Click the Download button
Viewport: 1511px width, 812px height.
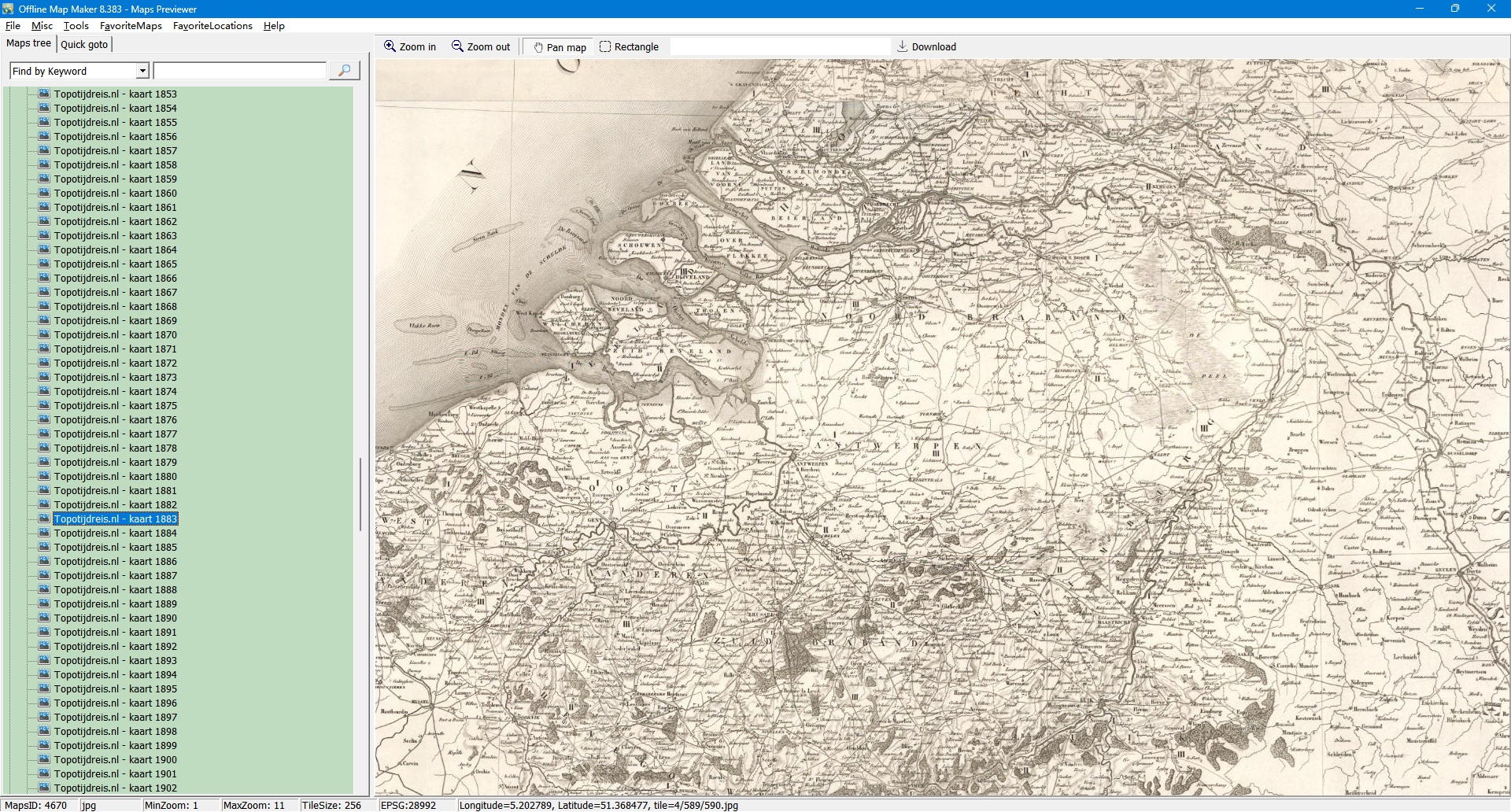tap(926, 47)
